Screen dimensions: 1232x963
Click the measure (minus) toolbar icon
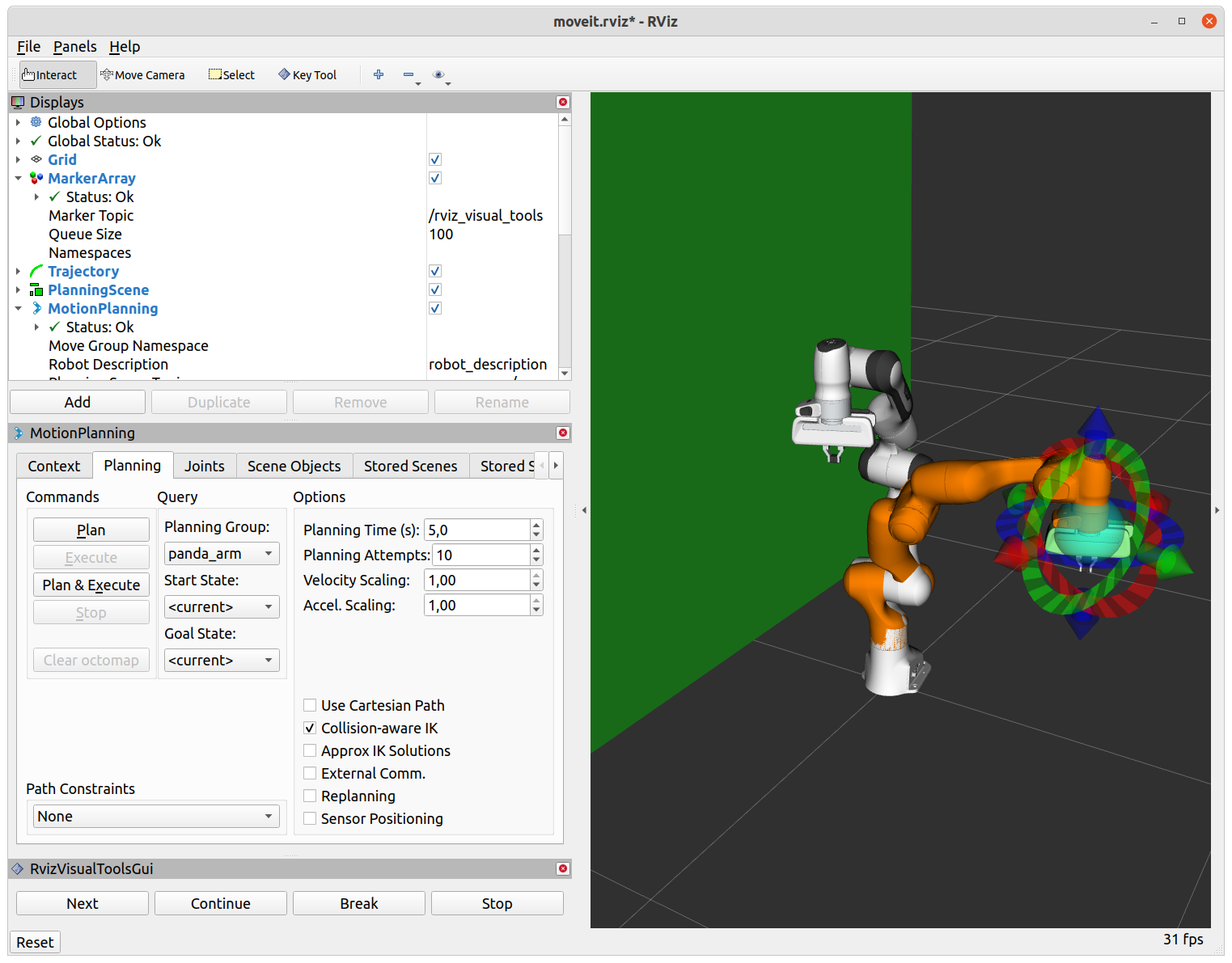(409, 73)
